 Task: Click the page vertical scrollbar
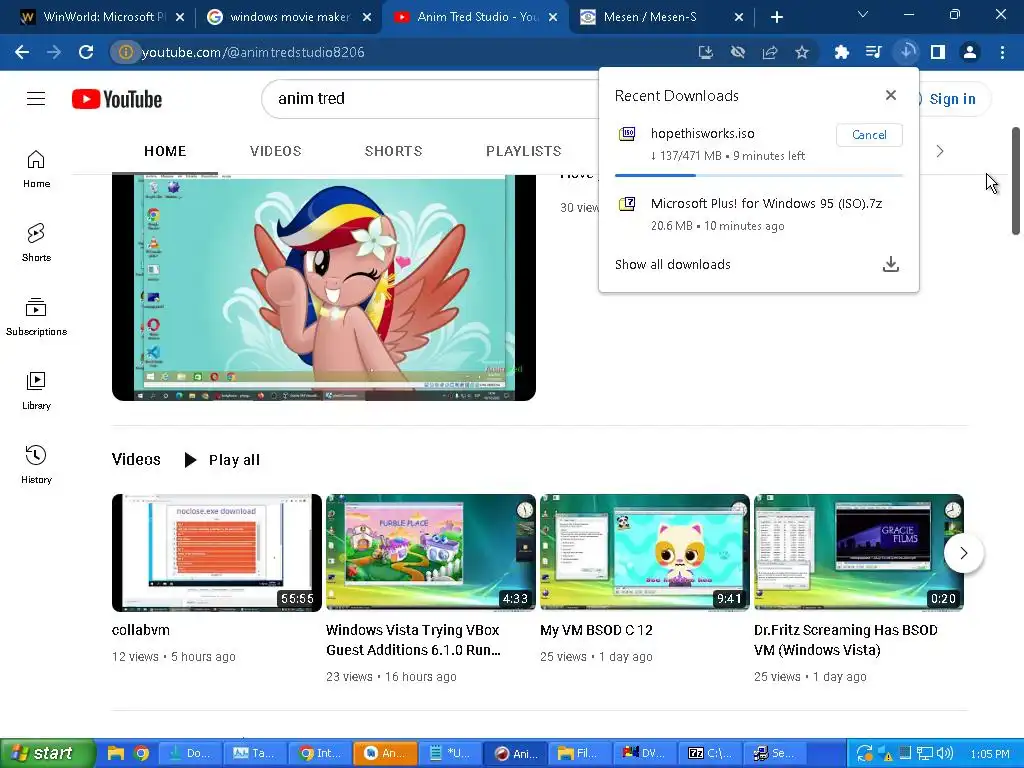tap(1016, 181)
